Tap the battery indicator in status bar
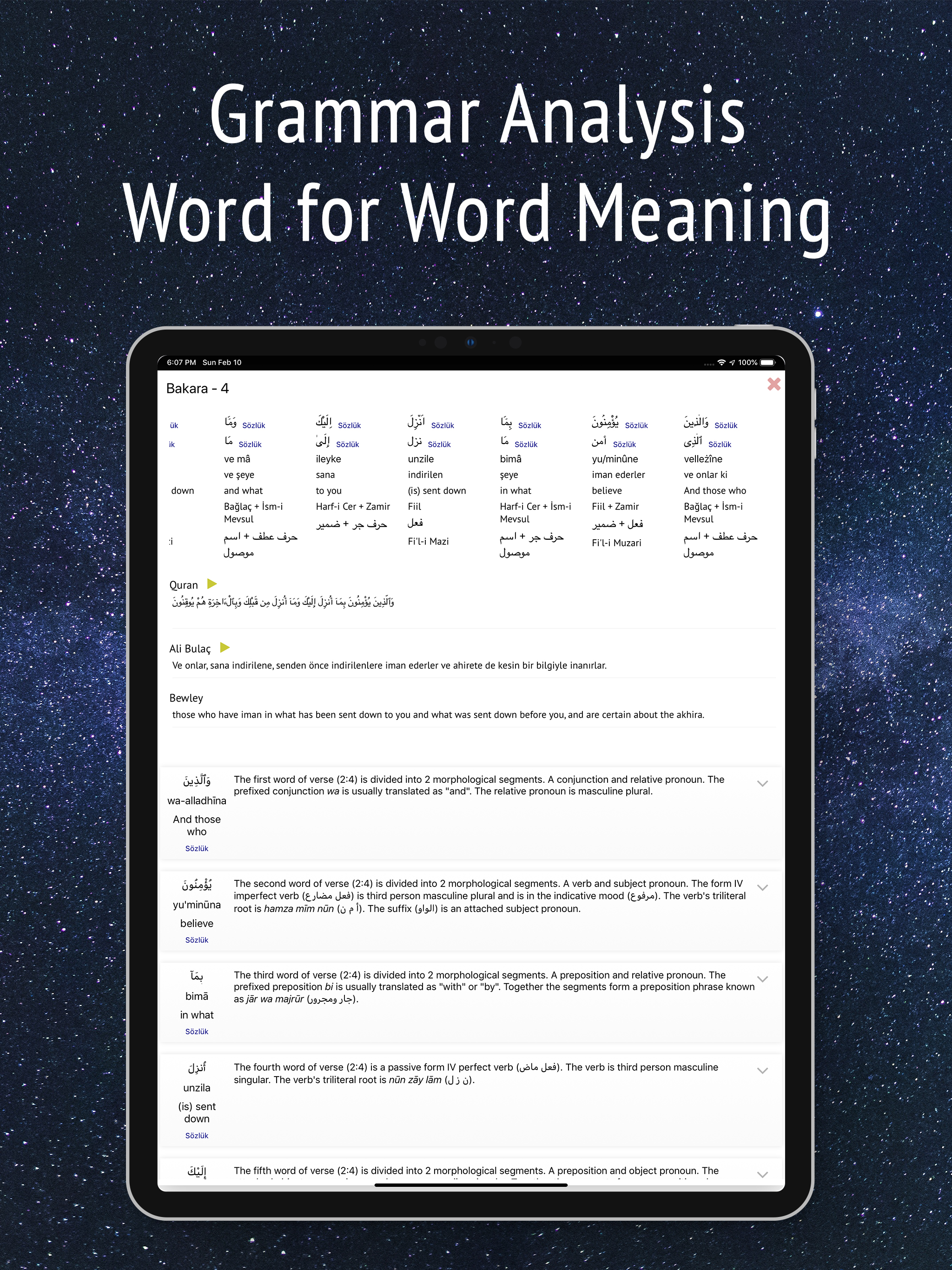The height and width of the screenshot is (1270, 952). (x=767, y=362)
